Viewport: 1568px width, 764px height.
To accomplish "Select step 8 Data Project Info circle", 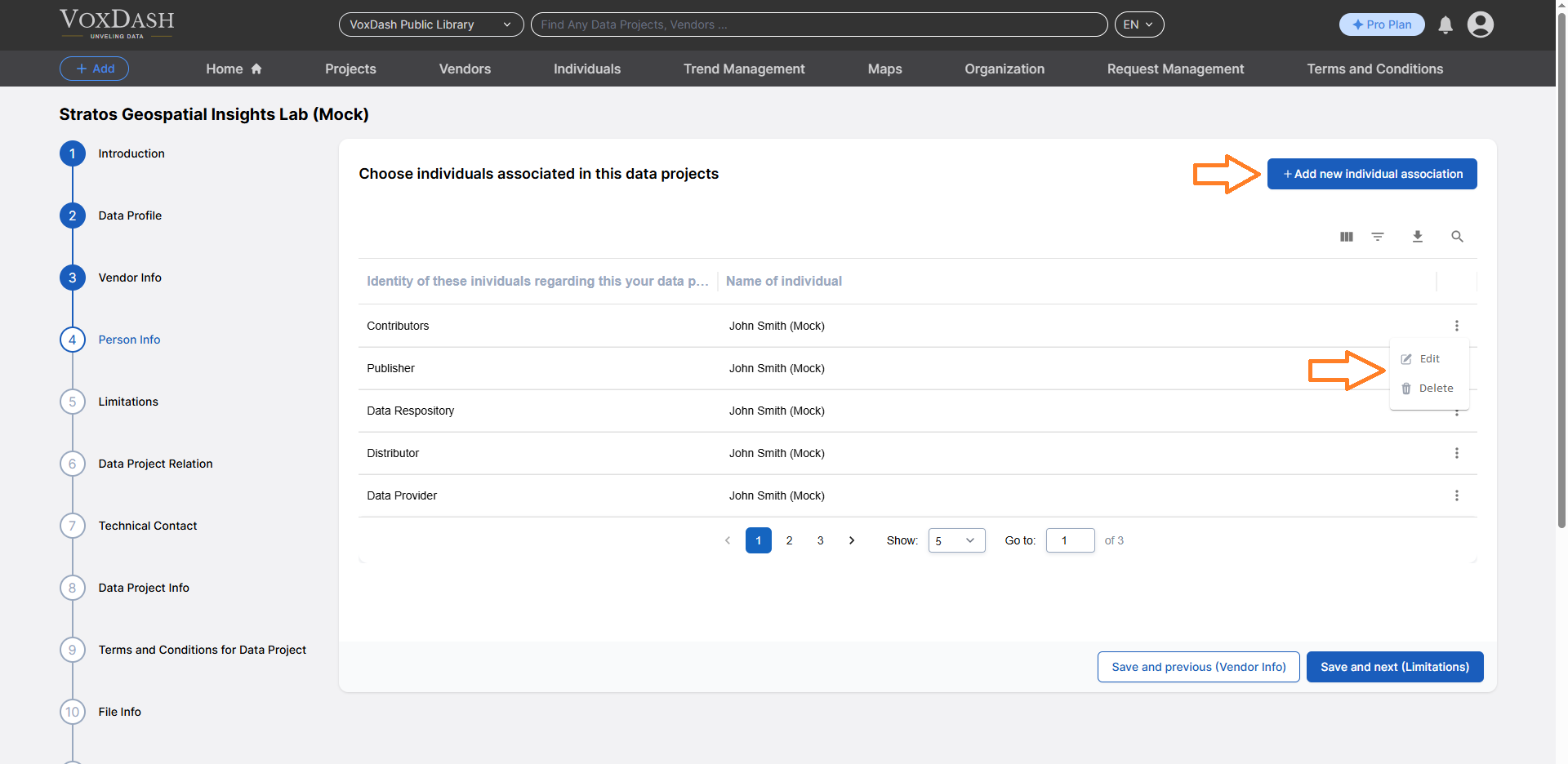I will (72, 588).
